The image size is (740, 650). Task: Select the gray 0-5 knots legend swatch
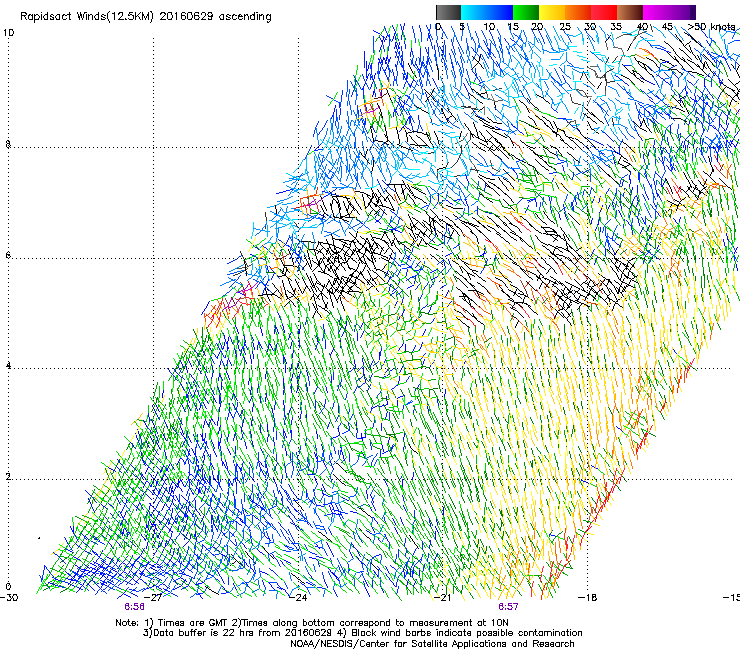tap(448, 12)
